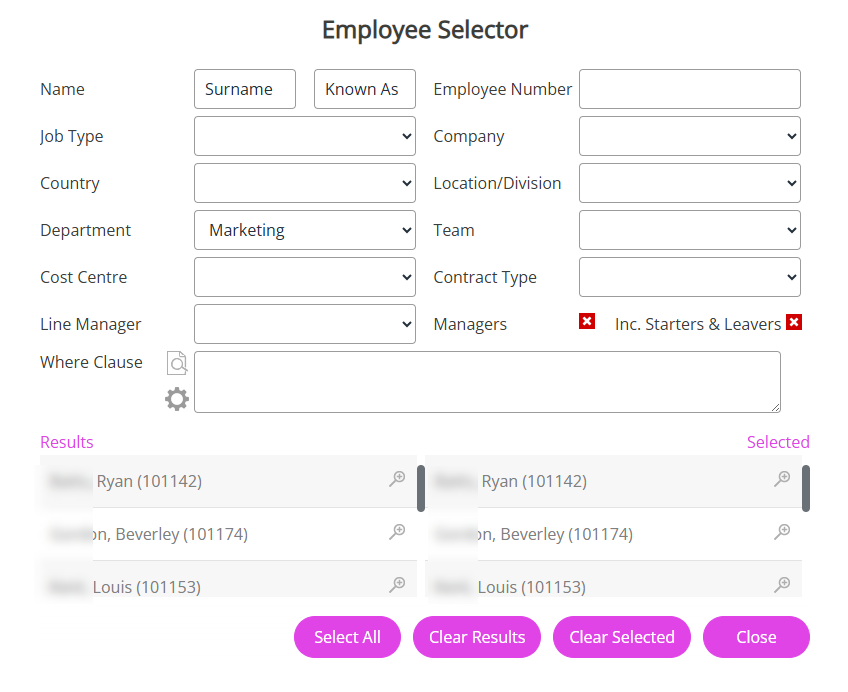Image resolution: width=848 pixels, height=692 pixels.
Task: Click the Where Clause search document icon
Action: tap(177, 363)
